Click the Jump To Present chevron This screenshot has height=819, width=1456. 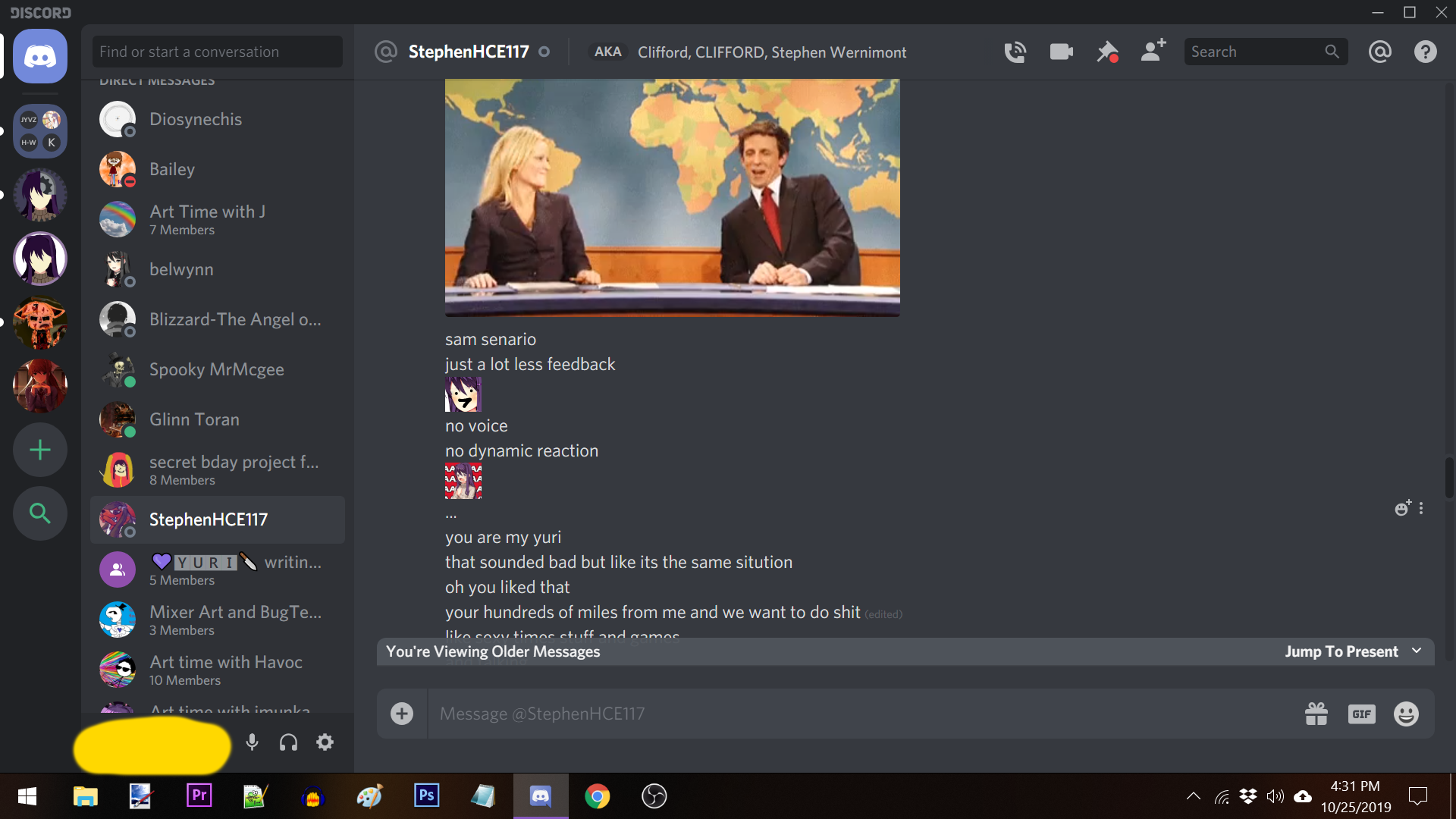(1417, 651)
